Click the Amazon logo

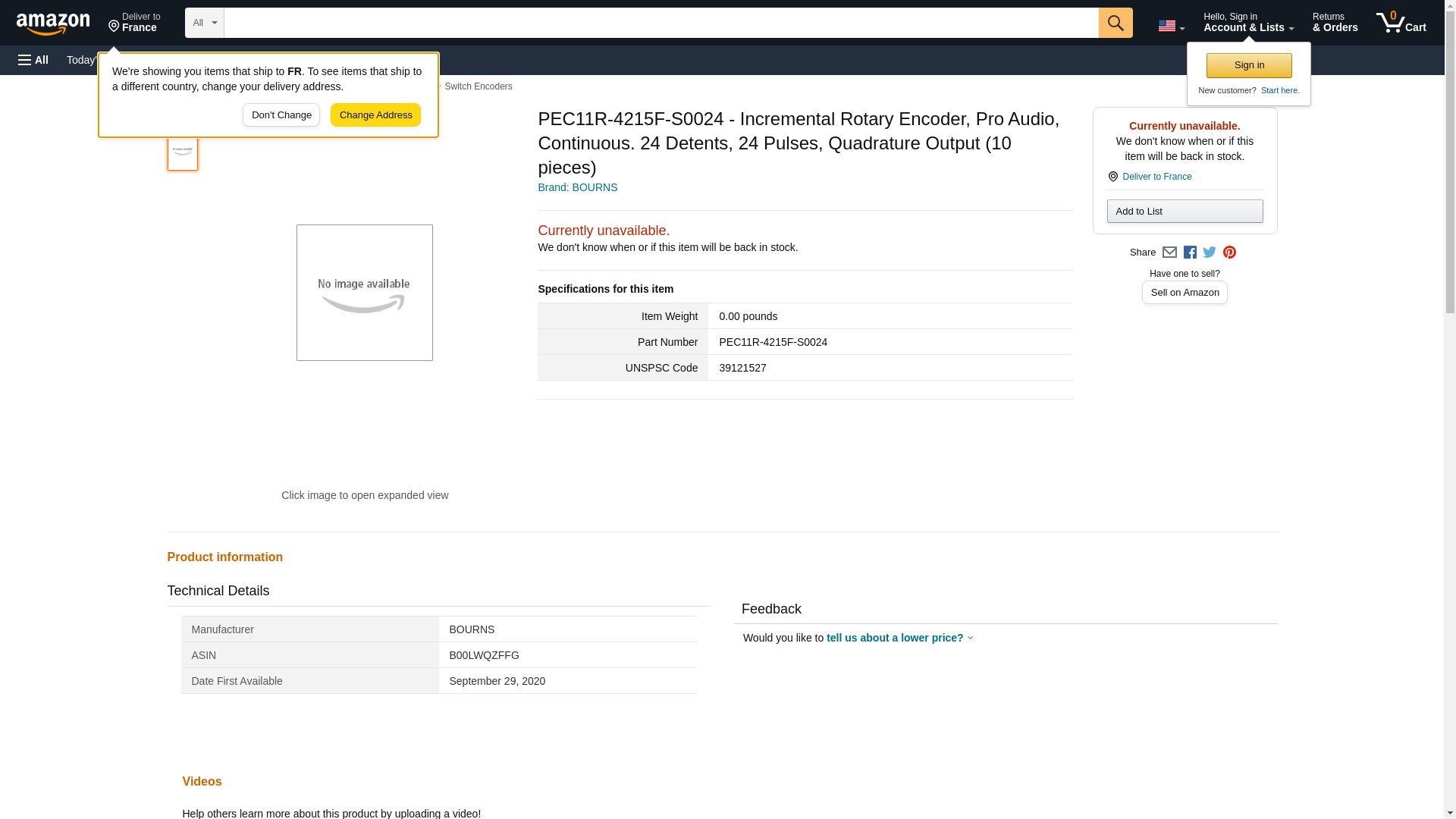53,24
